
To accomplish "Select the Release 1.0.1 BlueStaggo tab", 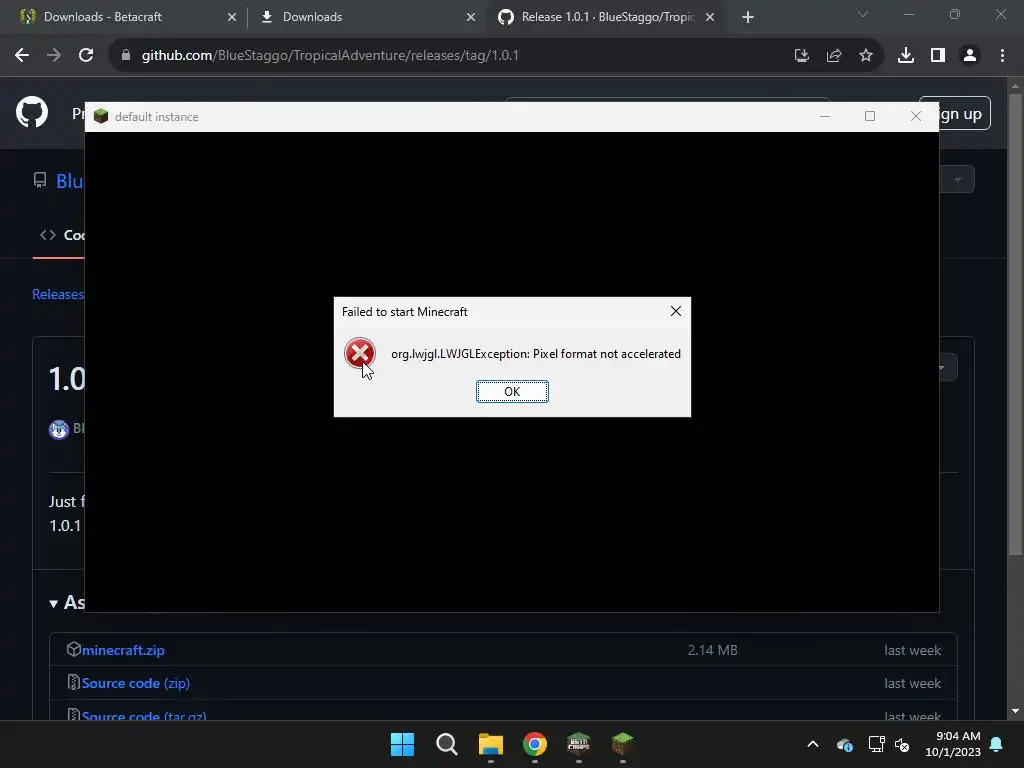I will click(x=607, y=17).
